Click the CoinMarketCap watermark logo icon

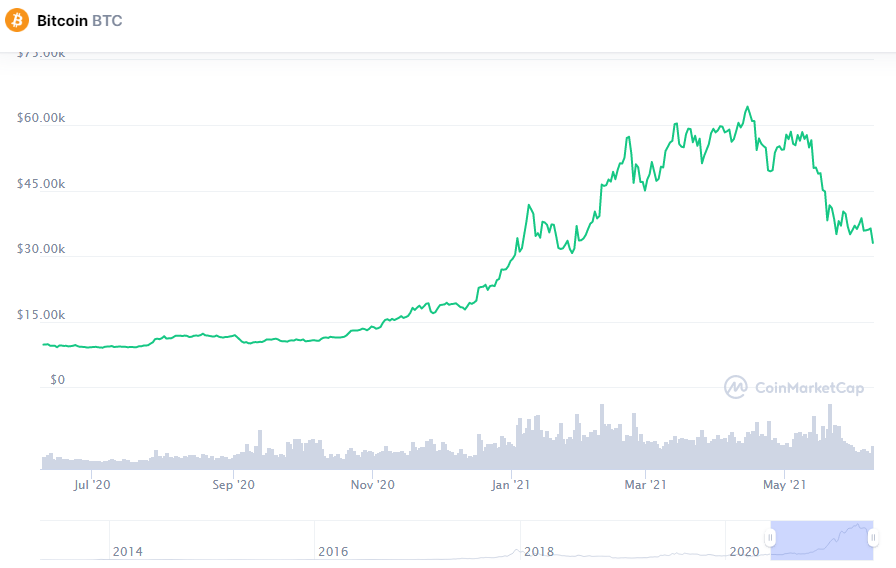pyautogui.click(x=736, y=387)
